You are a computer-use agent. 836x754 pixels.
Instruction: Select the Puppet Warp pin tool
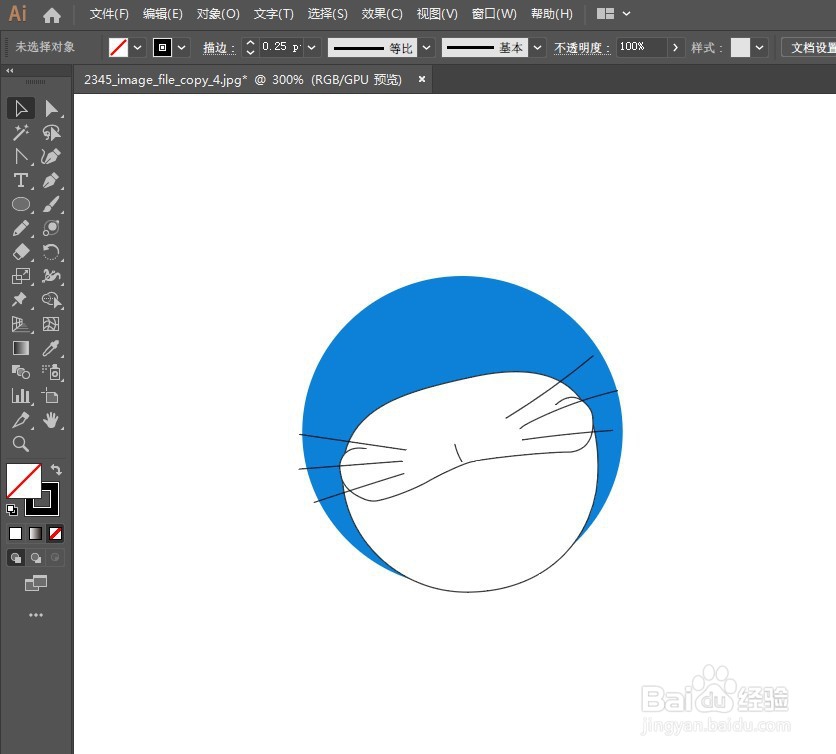point(21,300)
